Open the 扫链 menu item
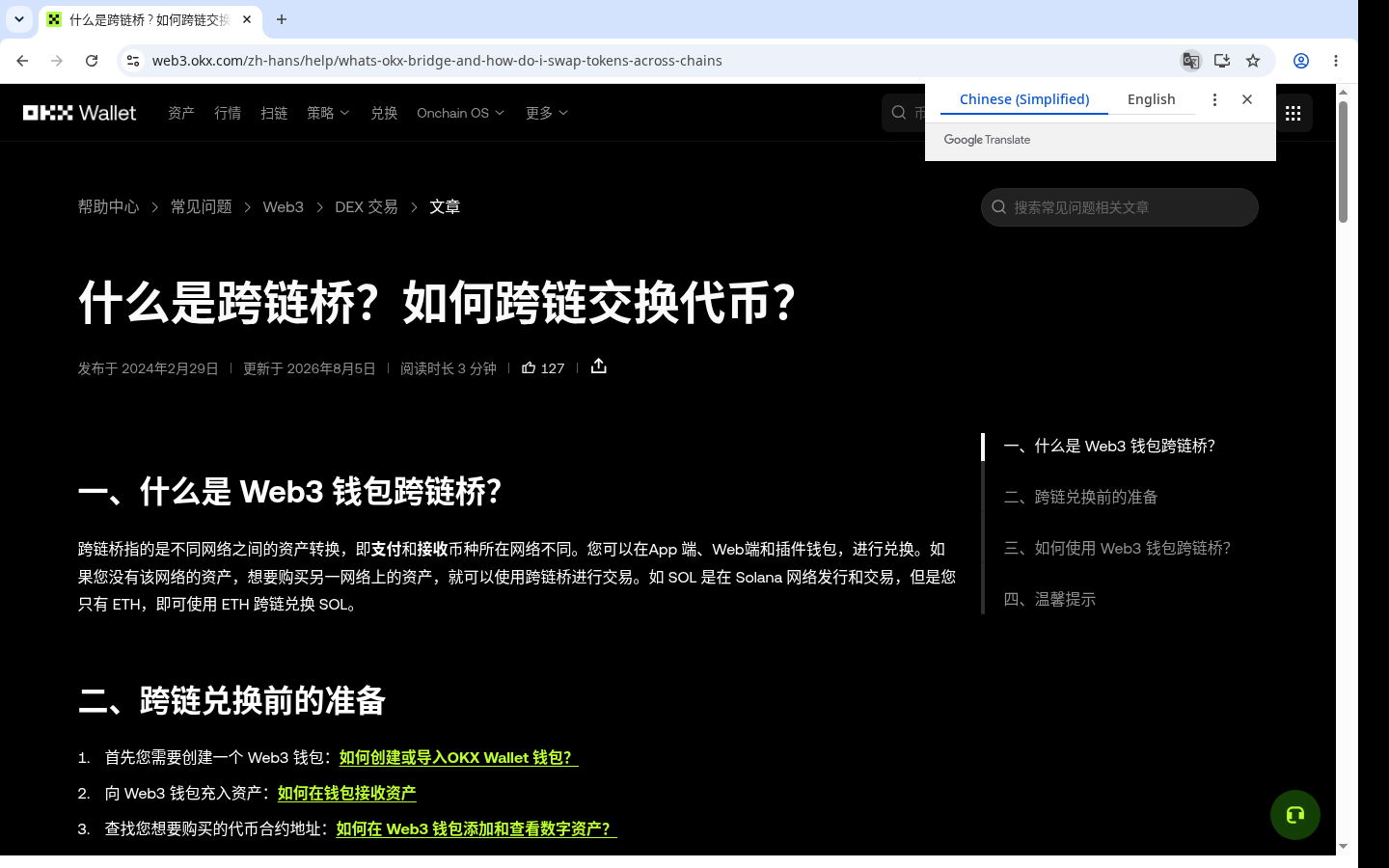The height and width of the screenshot is (868, 1389). [274, 113]
